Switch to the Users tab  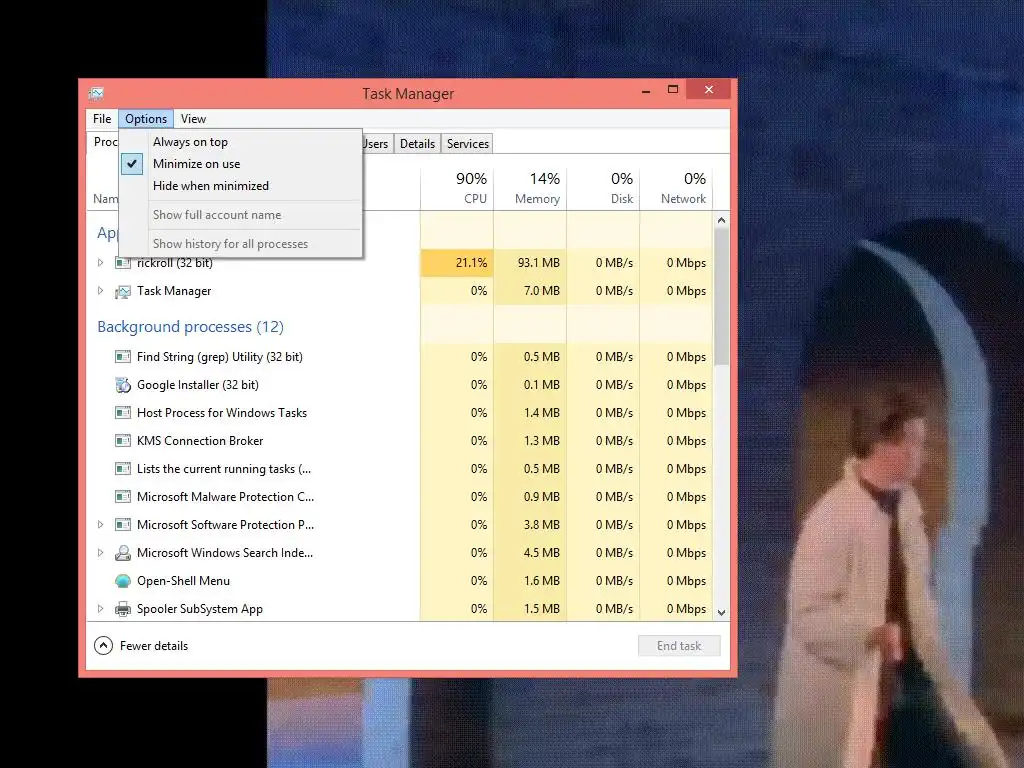[376, 144]
